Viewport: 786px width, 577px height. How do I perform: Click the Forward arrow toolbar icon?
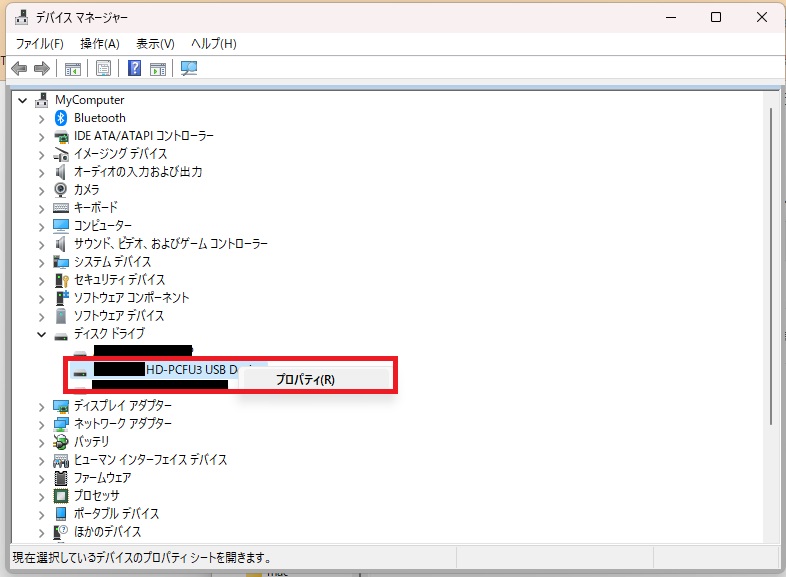point(42,69)
